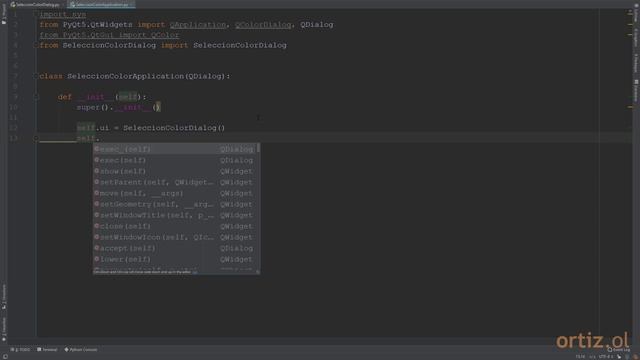Viewport: 640px width, 360px height.
Task: Click method icon beside exec_(self) suggestion
Action: click(x=97, y=149)
